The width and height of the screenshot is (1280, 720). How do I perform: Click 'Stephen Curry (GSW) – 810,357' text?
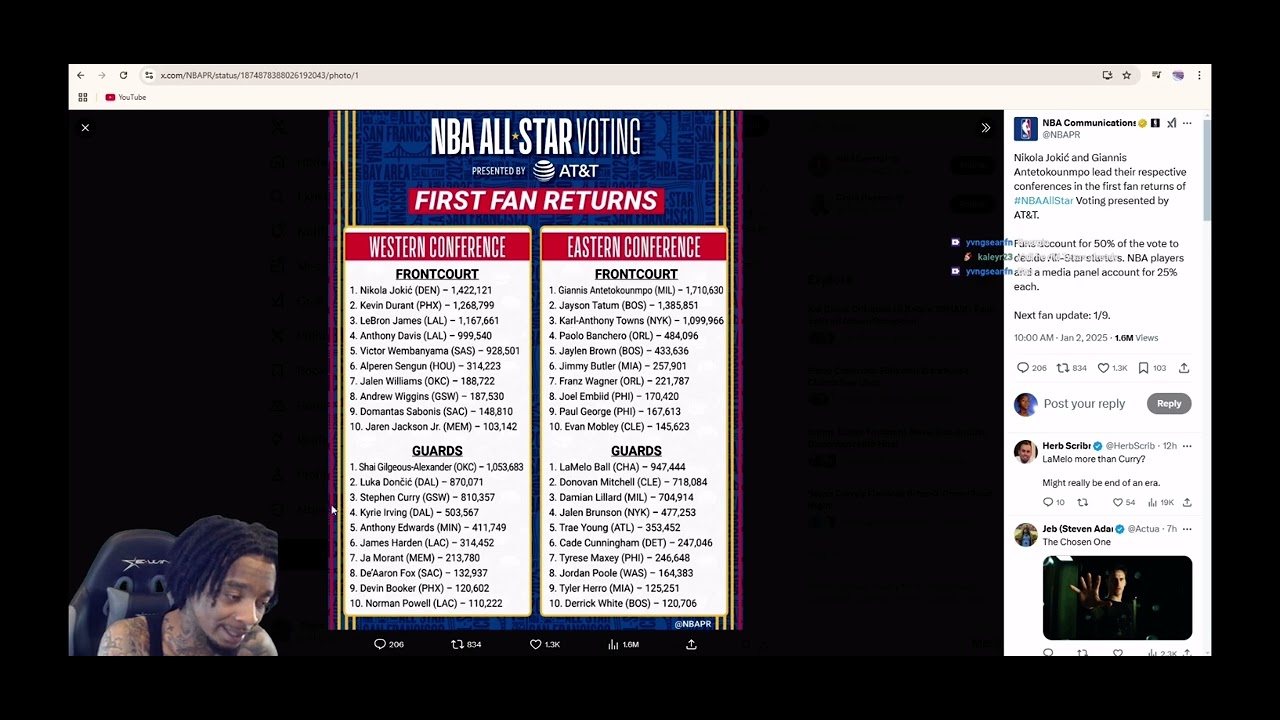click(x=422, y=497)
